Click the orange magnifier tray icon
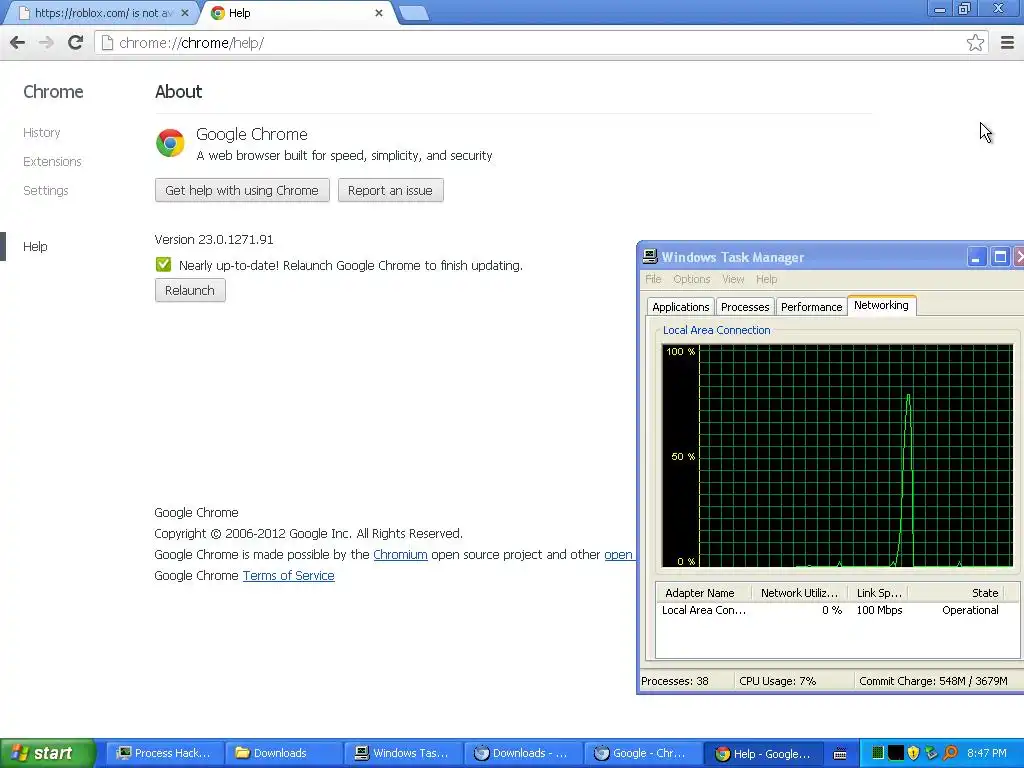 pyautogui.click(x=950, y=753)
